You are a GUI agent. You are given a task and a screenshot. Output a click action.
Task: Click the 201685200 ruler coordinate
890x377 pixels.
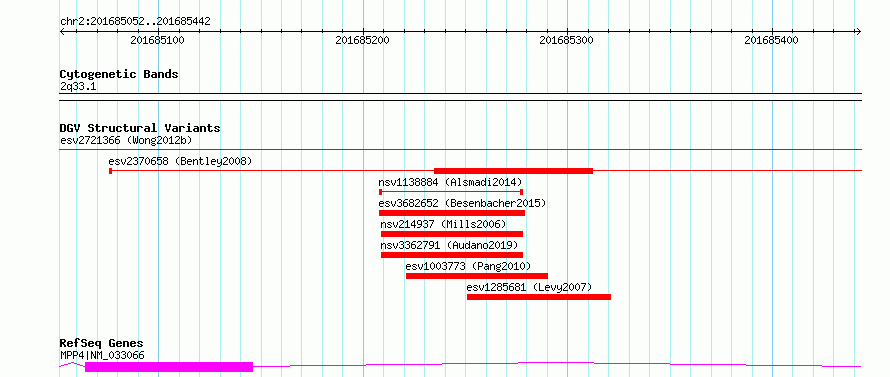(362, 40)
